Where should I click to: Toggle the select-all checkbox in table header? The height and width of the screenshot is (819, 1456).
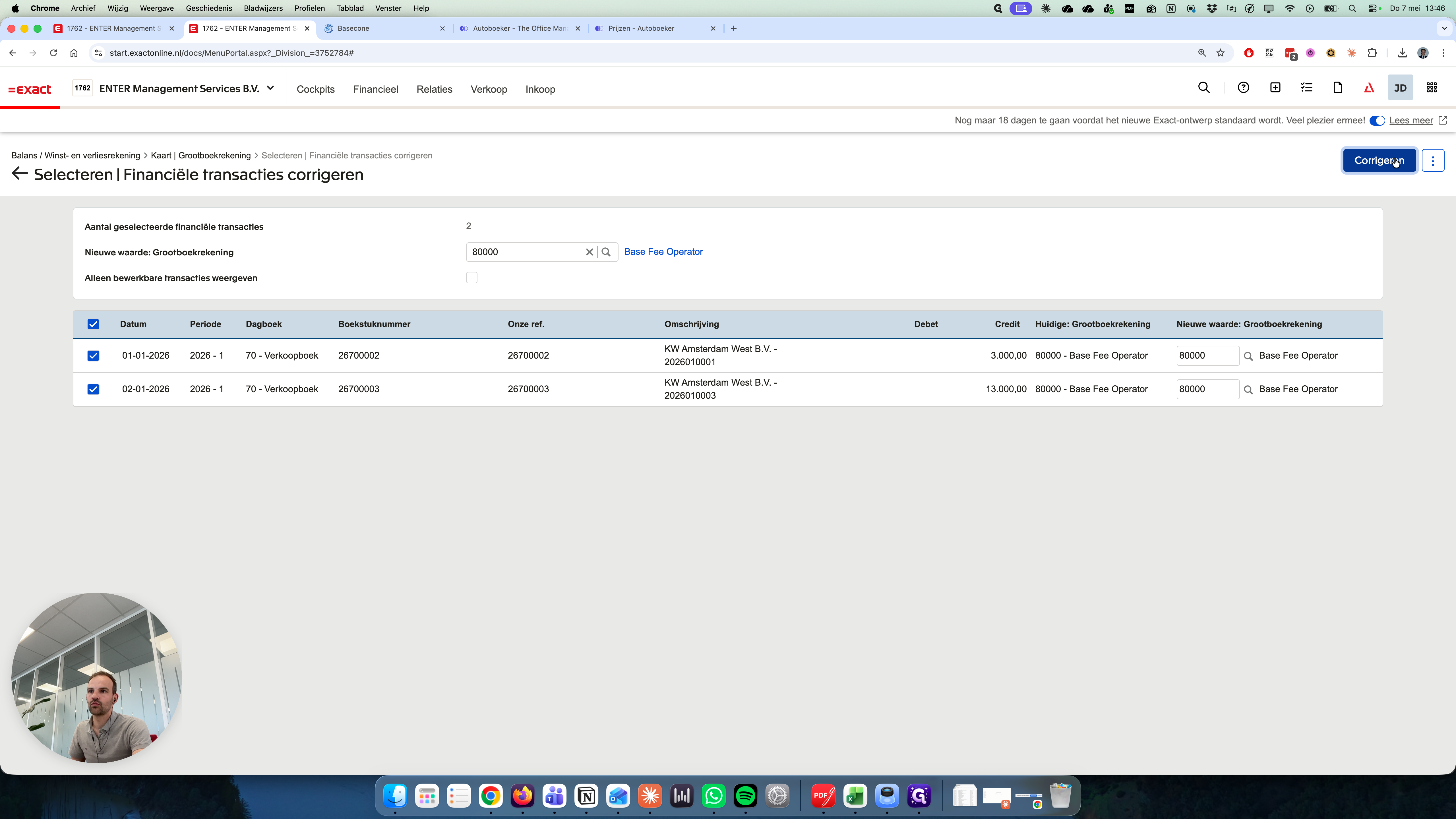93,324
